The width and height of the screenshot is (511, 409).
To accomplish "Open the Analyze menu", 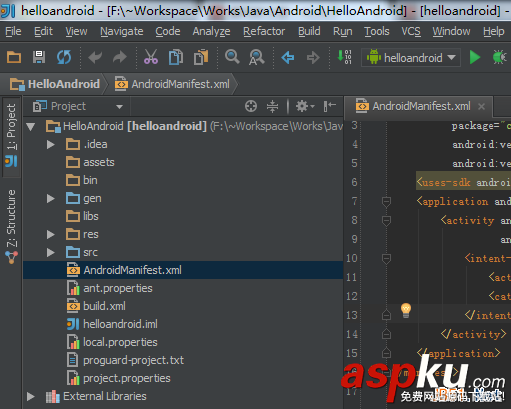I will [x=211, y=31].
